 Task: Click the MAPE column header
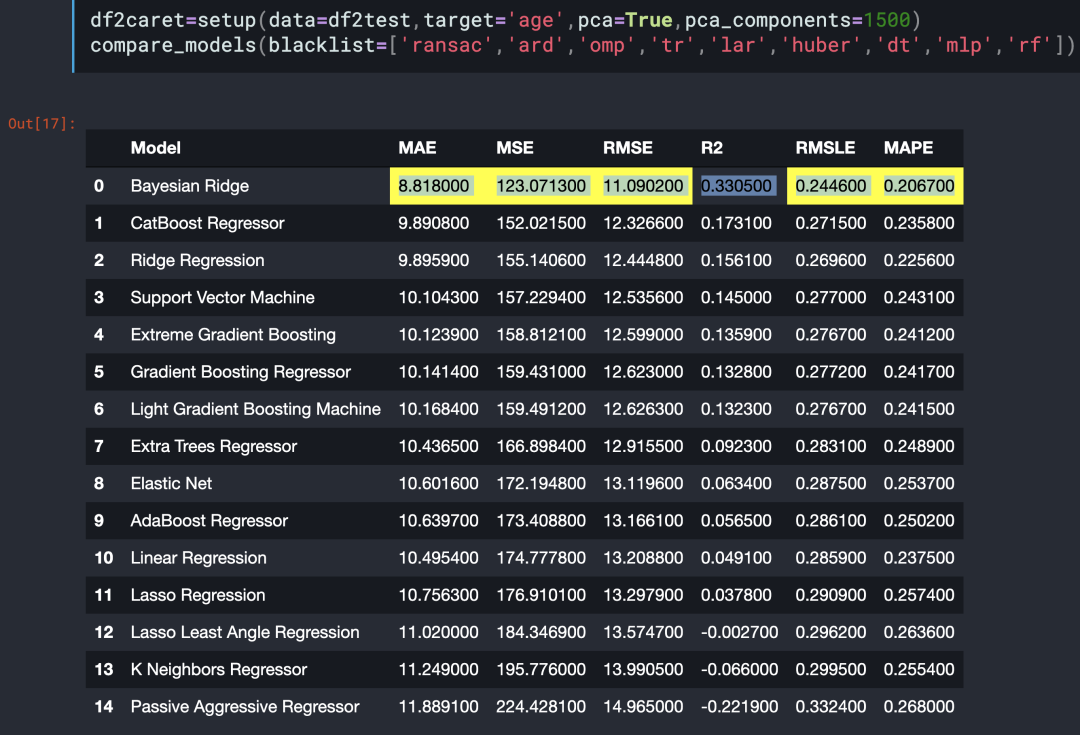click(x=908, y=148)
